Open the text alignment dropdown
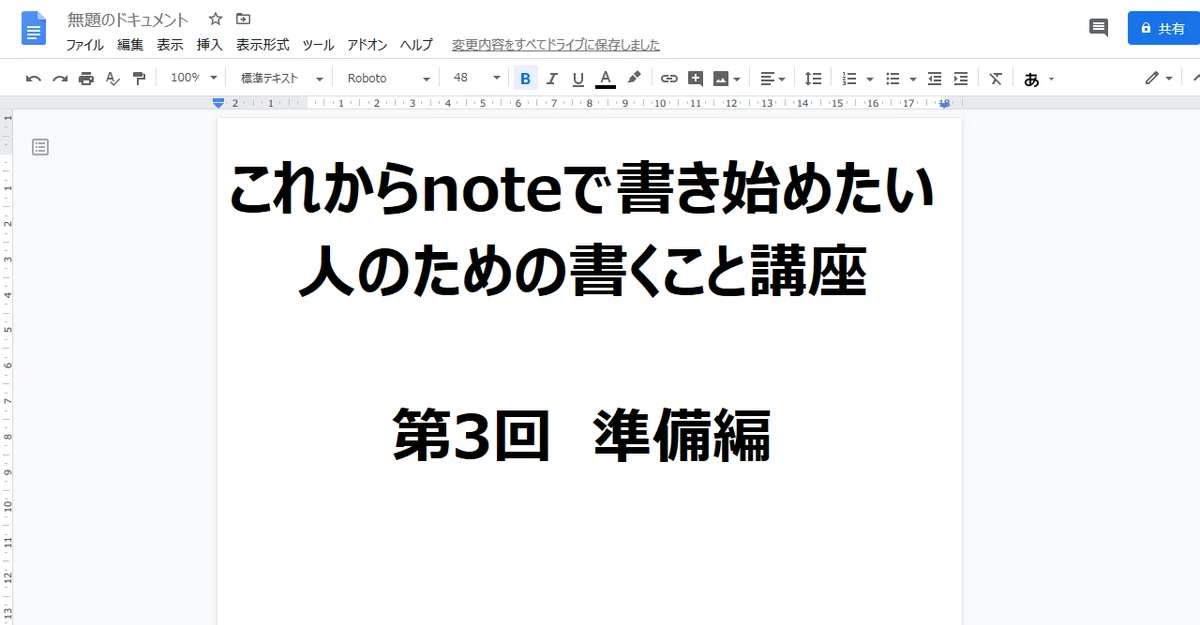Viewport: 1200px width, 625px height. pyautogui.click(x=772, y=78)
